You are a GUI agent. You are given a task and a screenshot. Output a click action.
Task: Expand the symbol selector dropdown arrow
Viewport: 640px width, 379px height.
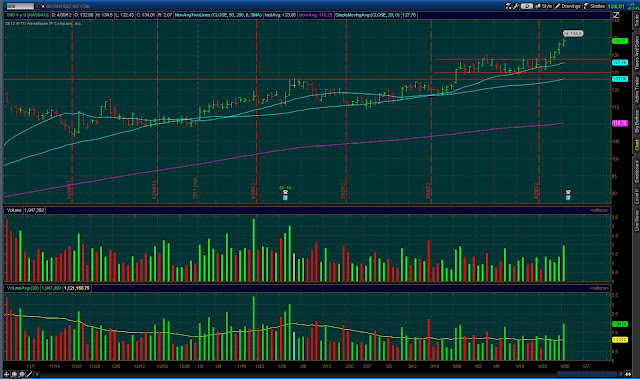point(36,6)
